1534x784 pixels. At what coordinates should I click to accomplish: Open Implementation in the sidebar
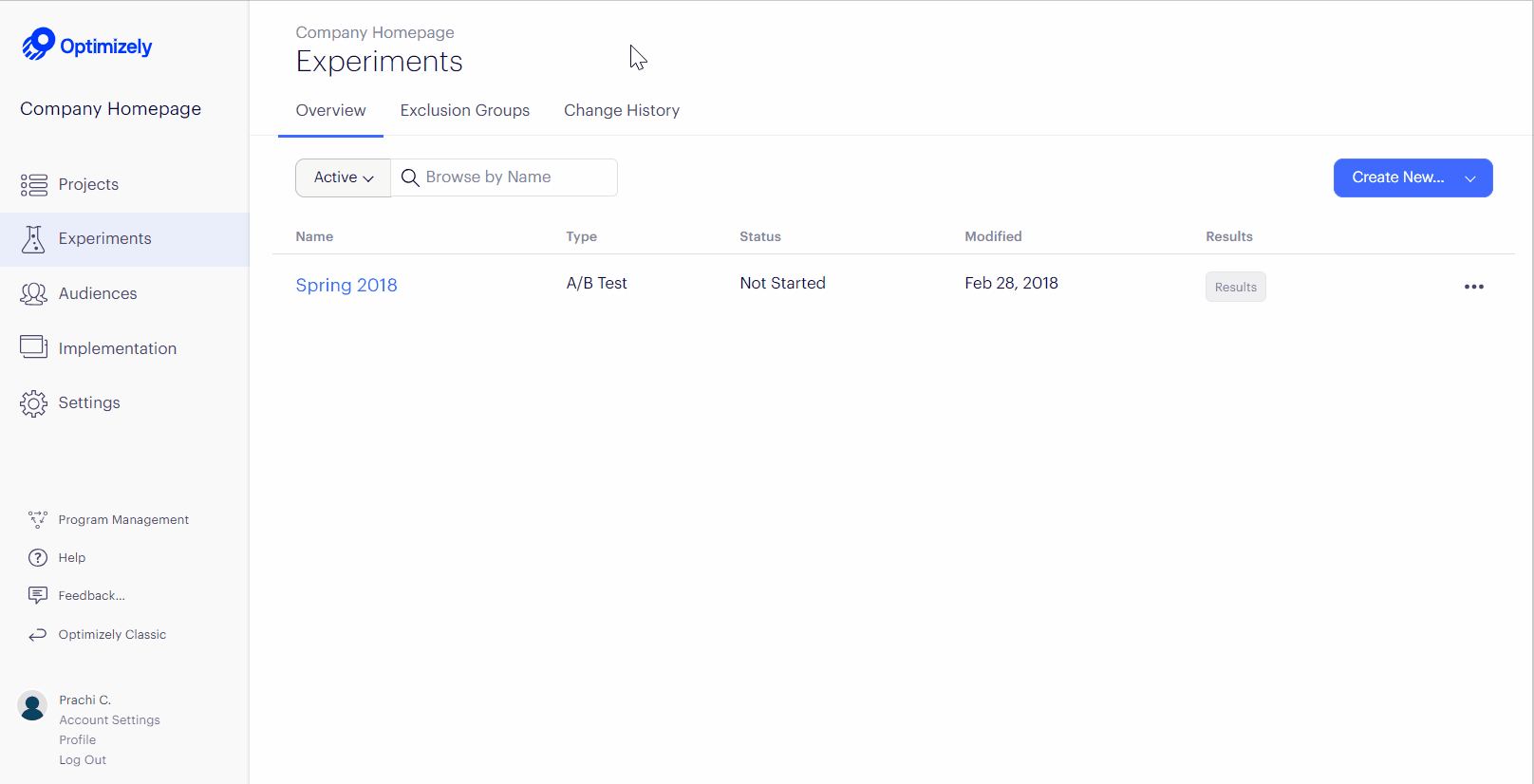click(x=118, y=348)
